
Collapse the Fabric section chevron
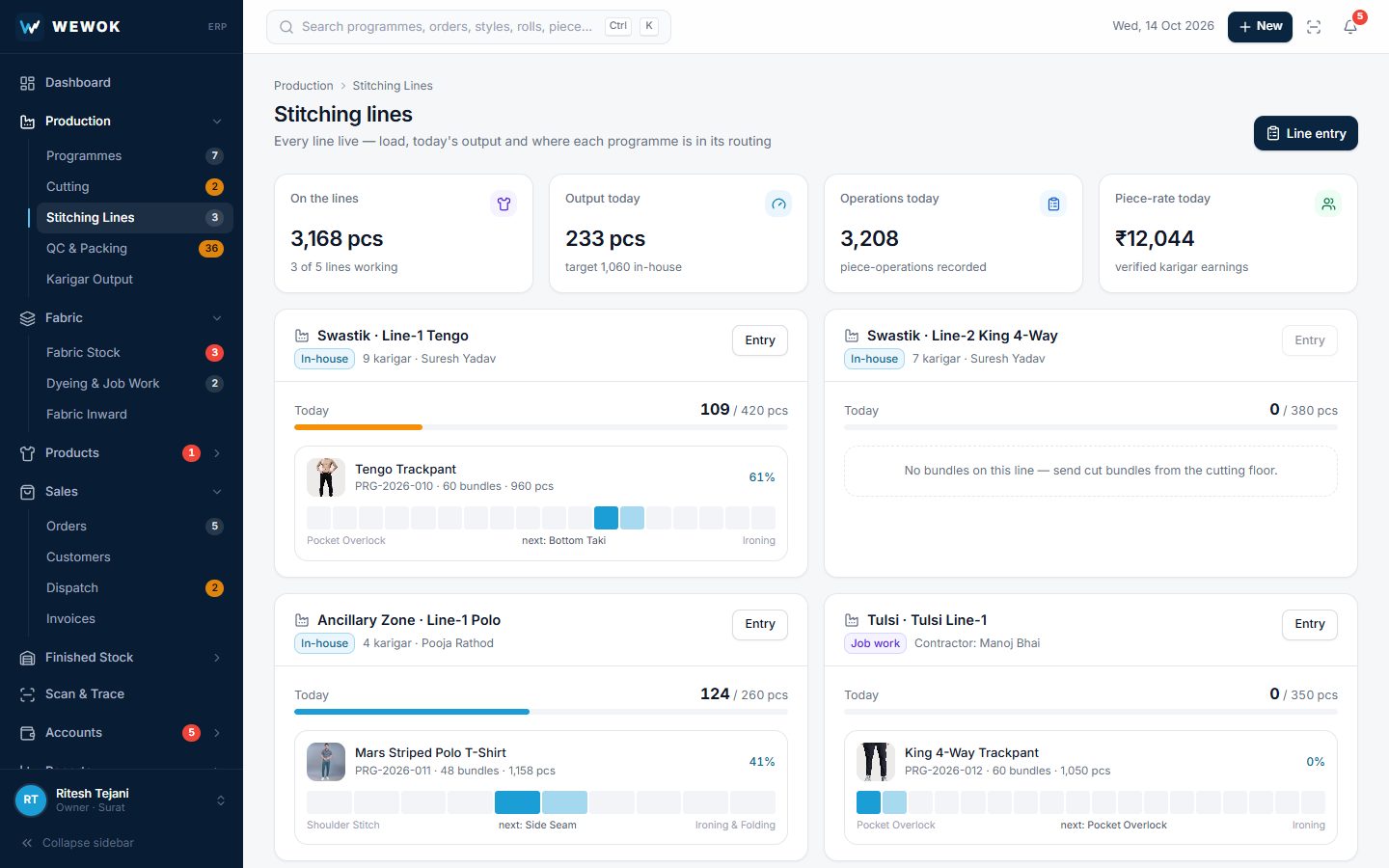point(217,318)
